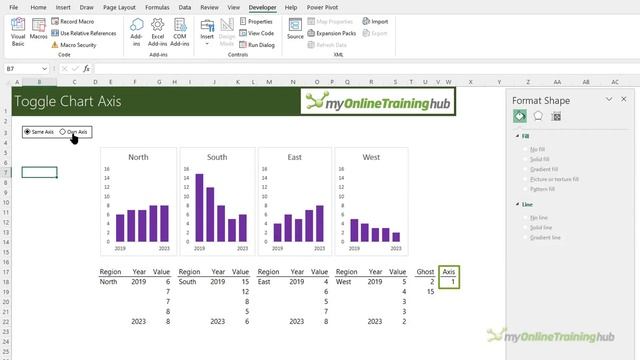Image resolution: width=640 pixels, height=360 pixels.
Task: Open XML Expansion Packs
Action: coord(332,33)
